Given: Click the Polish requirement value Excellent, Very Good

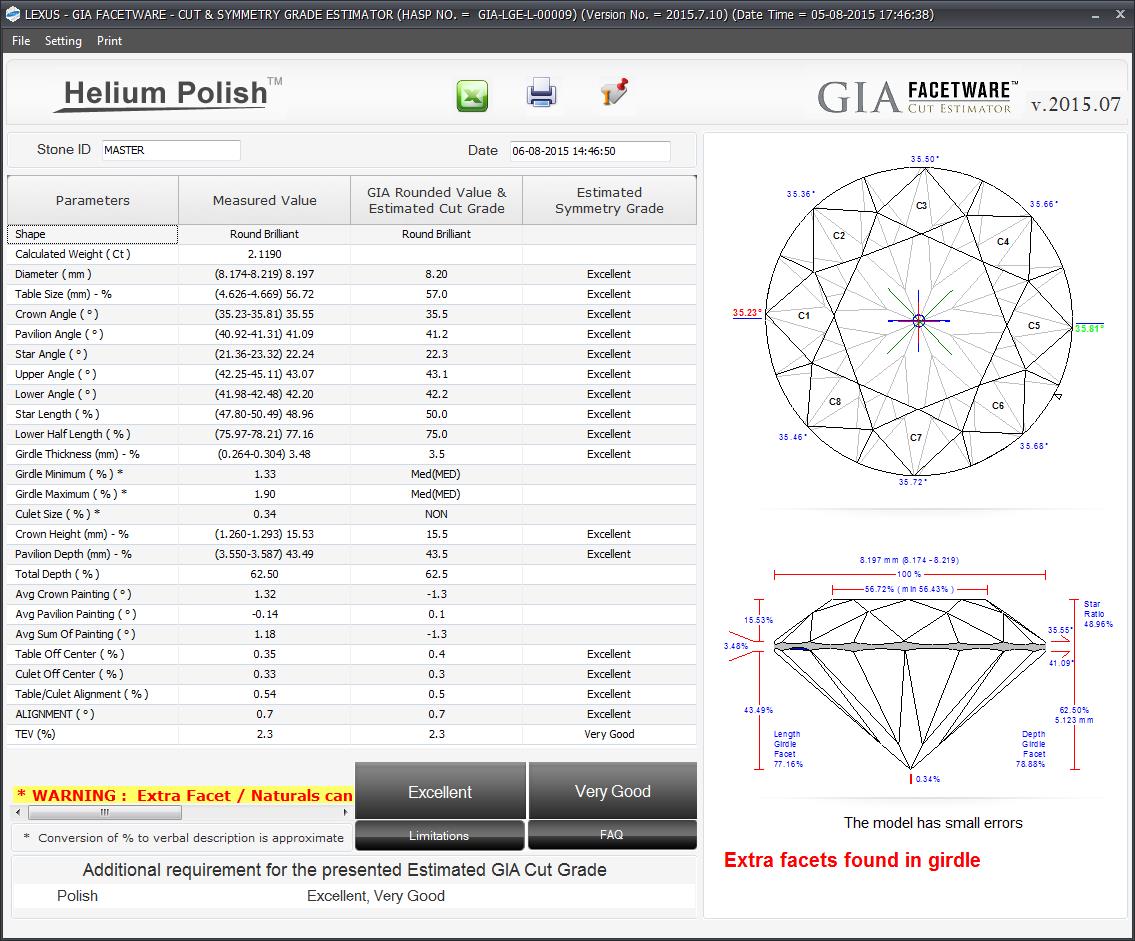Looking at the screenshot, I should 376,895.
